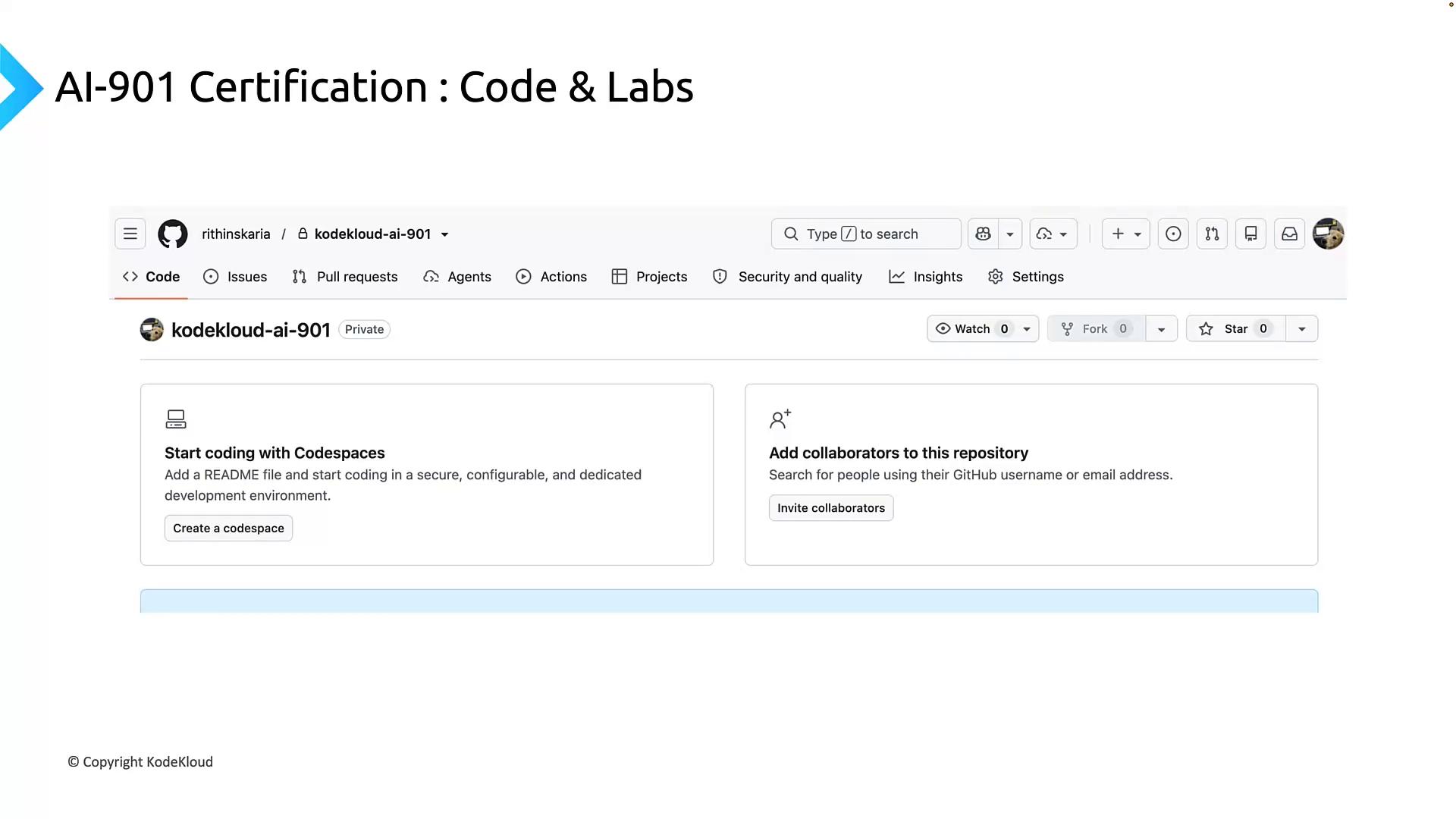
Task: Open the Copilot chat icon
Action: click(x=984, y=234)
